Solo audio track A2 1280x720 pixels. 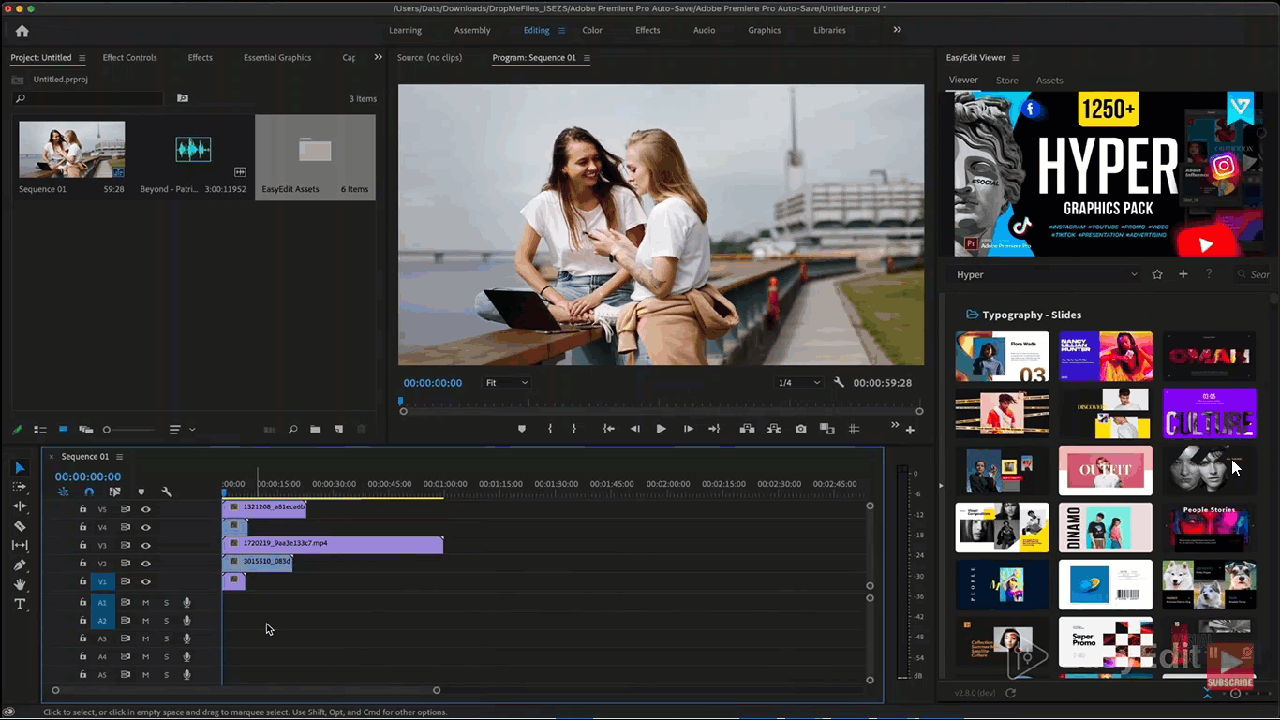coord(166,620)
